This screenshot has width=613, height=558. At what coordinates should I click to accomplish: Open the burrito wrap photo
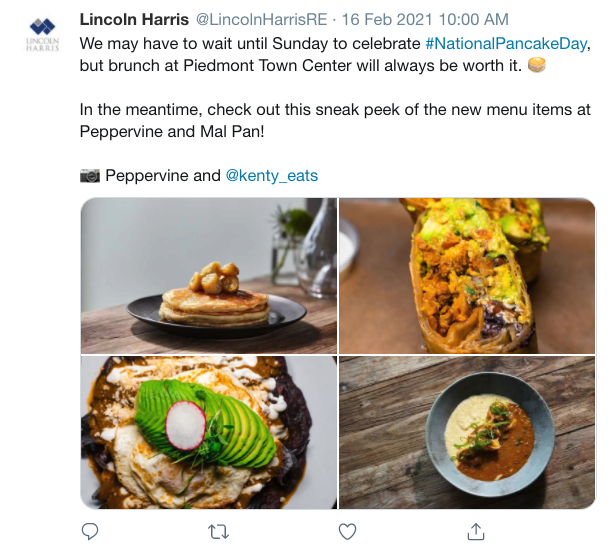(x=468, y=275)
